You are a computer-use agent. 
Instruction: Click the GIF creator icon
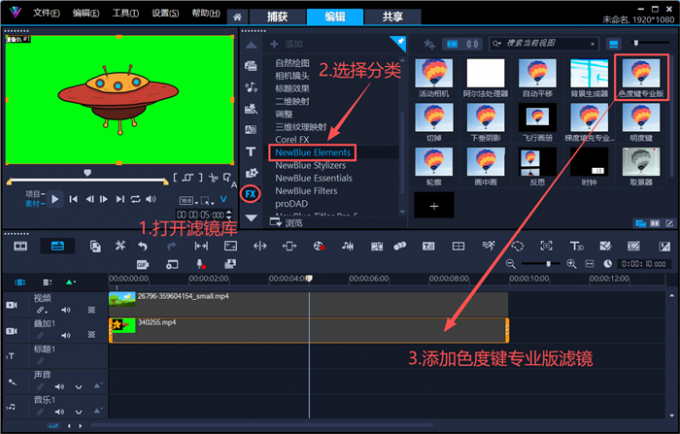pyautogui.click(x=142, y=264)
